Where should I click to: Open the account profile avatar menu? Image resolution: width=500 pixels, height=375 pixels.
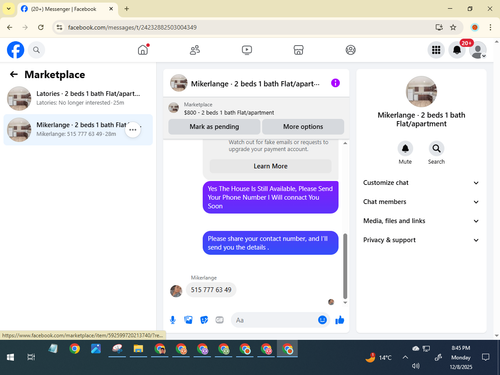click(x=478, y=50)
